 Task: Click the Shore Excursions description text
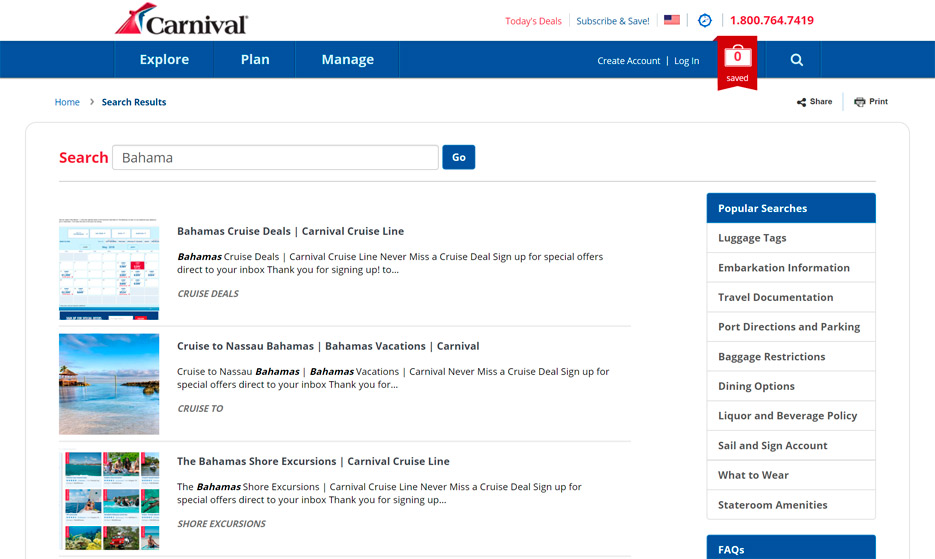[379, 493]
